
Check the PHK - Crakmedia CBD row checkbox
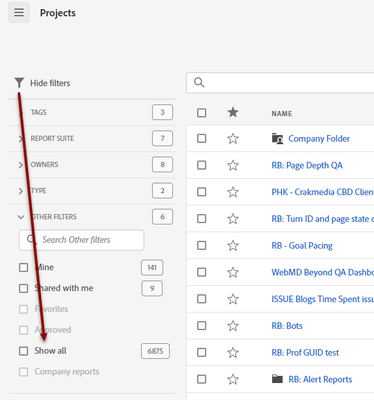tap(202, 192)
